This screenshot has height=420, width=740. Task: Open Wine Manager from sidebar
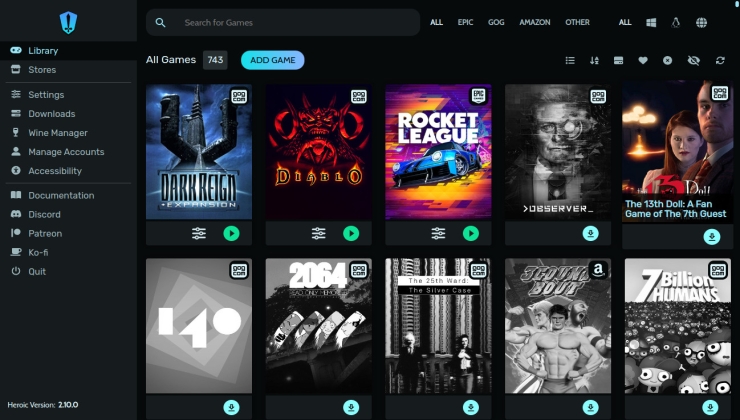pyautogui.click(x=58, y=133)
